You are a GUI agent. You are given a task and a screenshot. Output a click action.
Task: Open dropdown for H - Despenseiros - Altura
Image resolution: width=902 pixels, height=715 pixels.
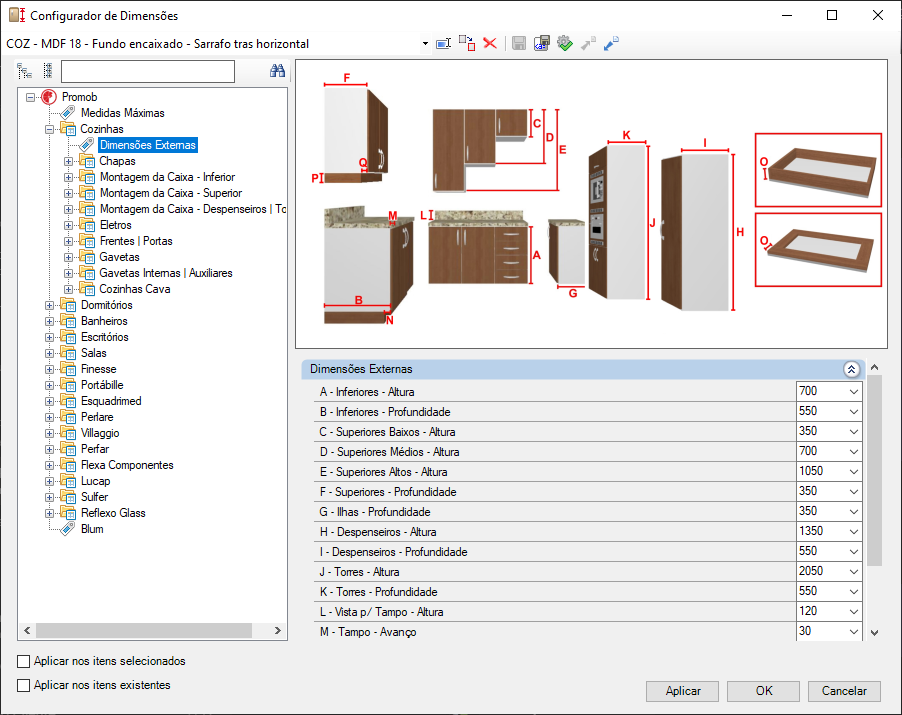click(x=854, y=532)
